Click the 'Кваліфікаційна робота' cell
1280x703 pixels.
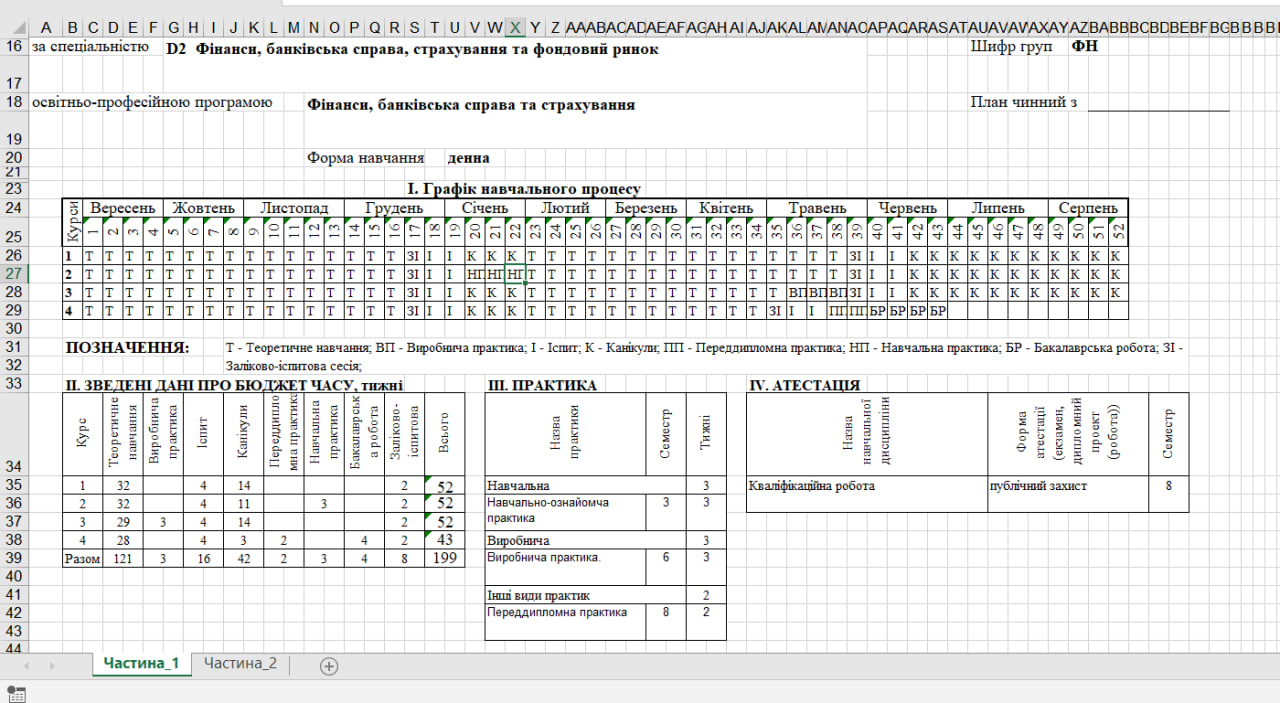(867, 493)
